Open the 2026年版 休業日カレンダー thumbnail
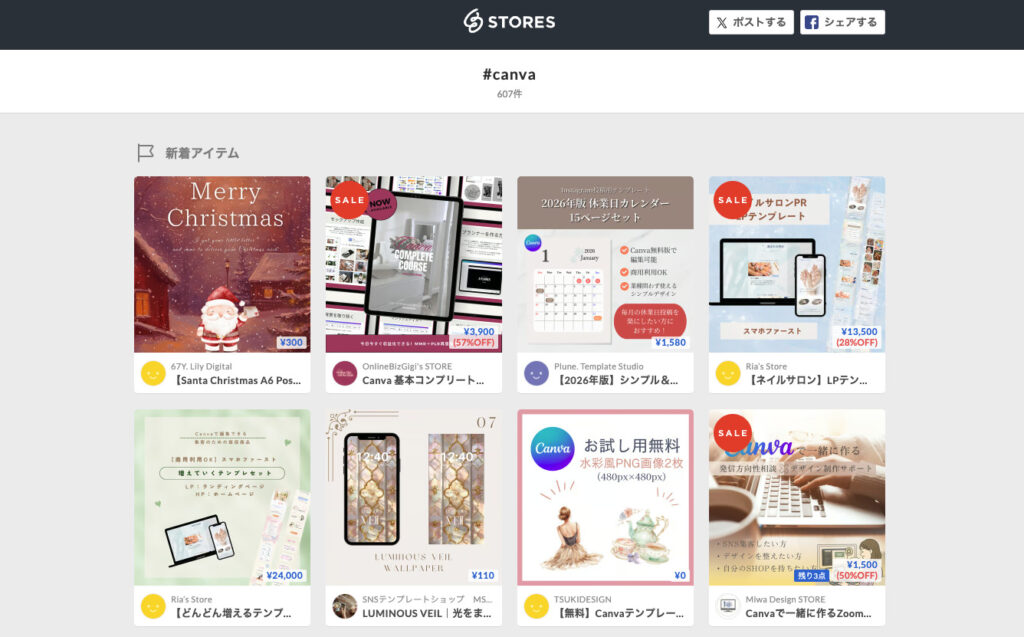This screenshot has height=637, width=1024. (x=605, y=264)
